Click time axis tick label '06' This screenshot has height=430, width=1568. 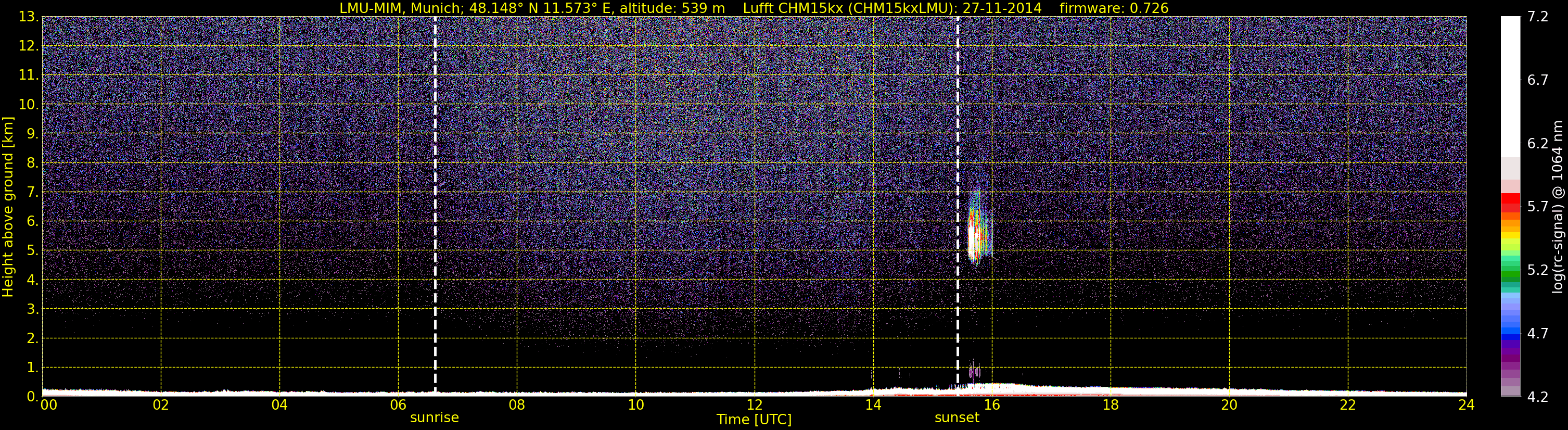[x=398, y=405]
